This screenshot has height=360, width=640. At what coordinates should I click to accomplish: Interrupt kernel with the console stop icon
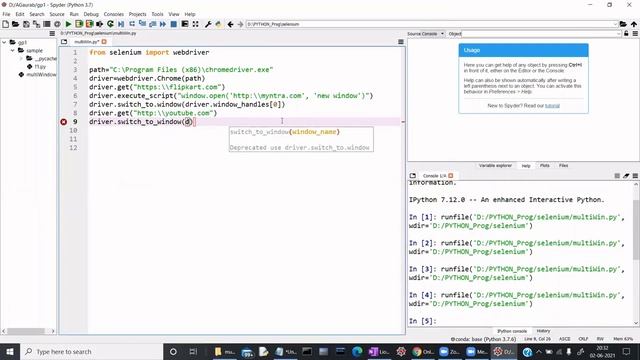click(617, 176)
